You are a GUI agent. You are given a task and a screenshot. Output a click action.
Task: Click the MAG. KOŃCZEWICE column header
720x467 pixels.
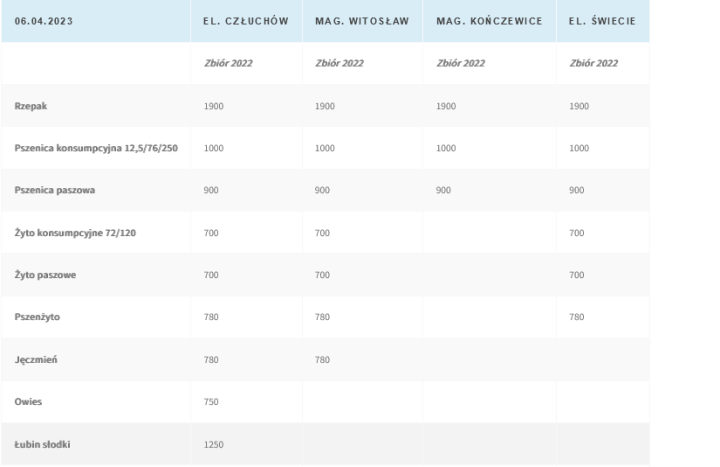coord(489,21)
